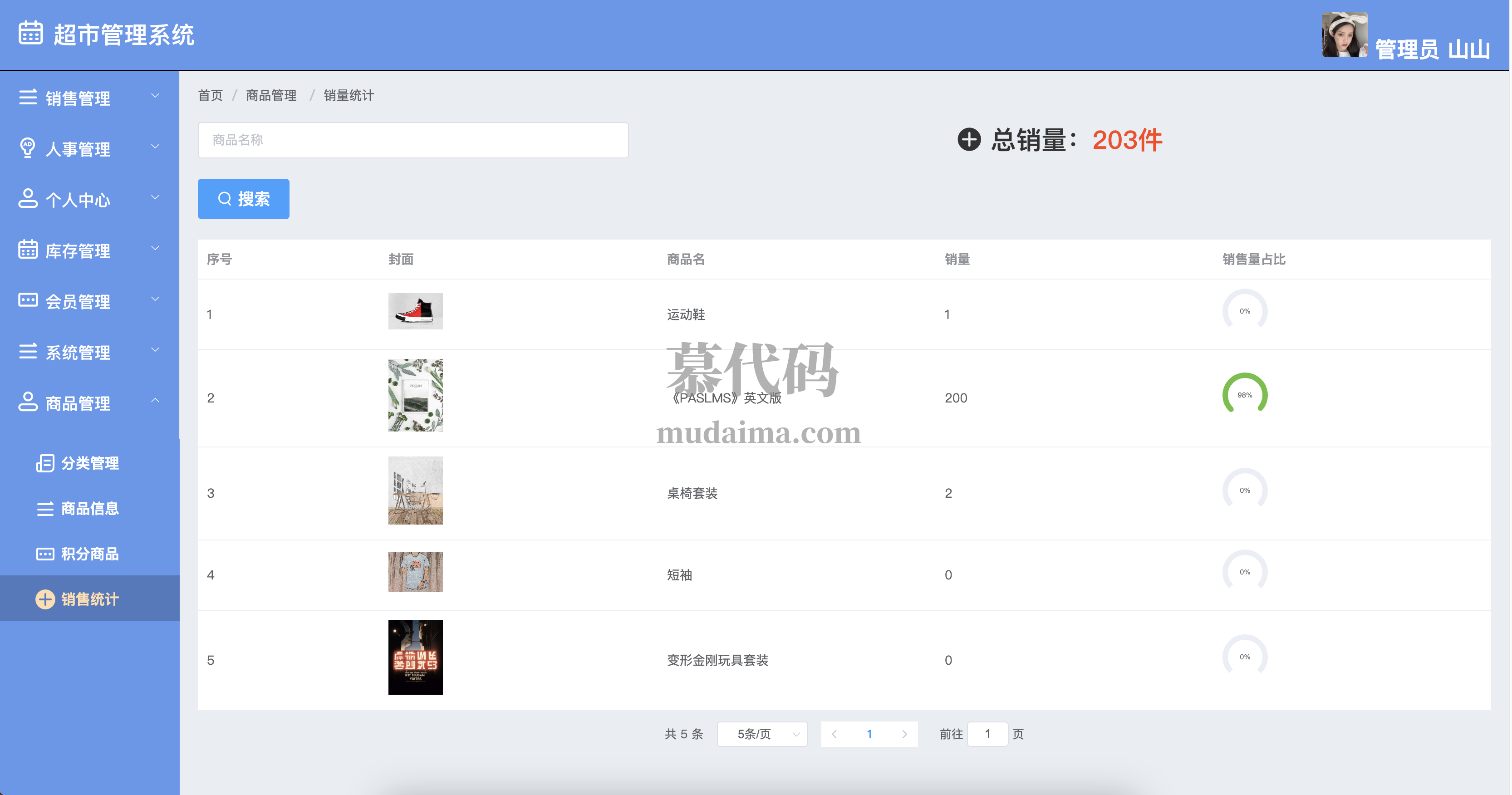Go to 首页 breadcrumb link
Image resolution: width=1512 pixels, height=795 pixels.
(x=210, y=95)
